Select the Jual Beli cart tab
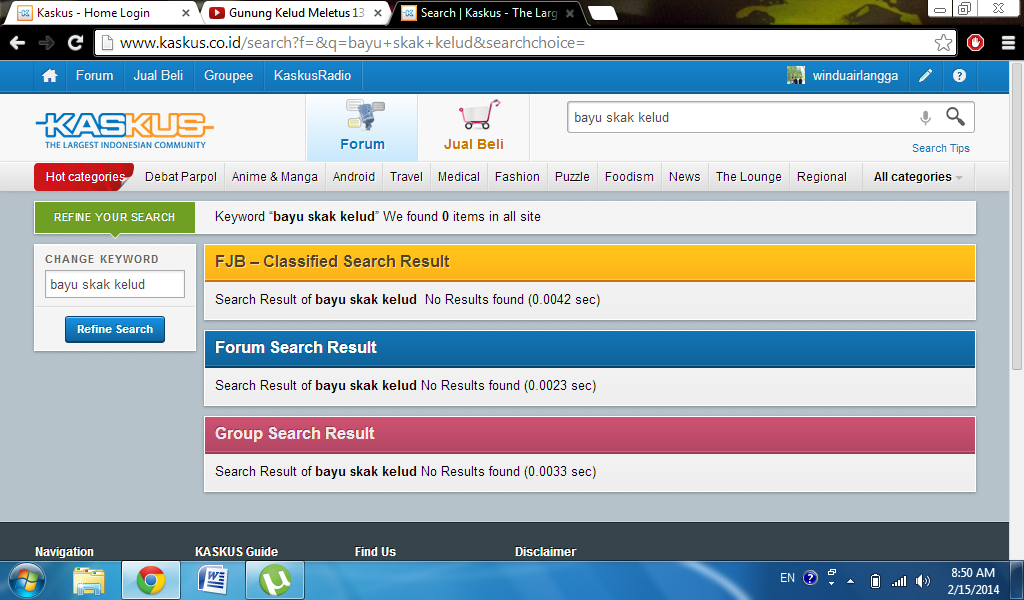 point(473,127)
